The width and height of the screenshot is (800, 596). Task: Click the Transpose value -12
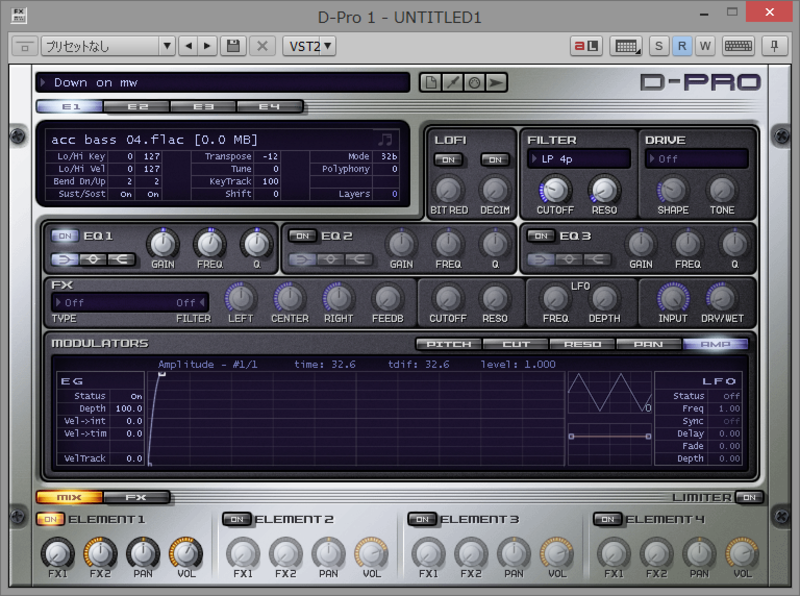click(270, 157)
